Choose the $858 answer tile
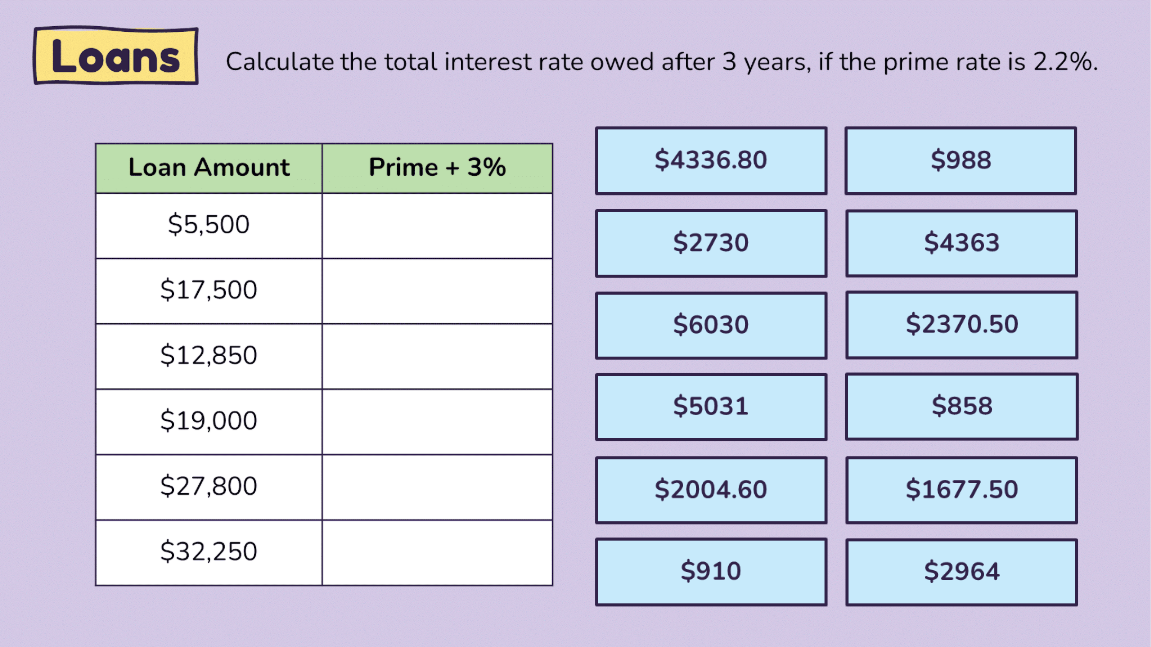The width and height of the screenshot is (1151, 647). click(961, 407)
